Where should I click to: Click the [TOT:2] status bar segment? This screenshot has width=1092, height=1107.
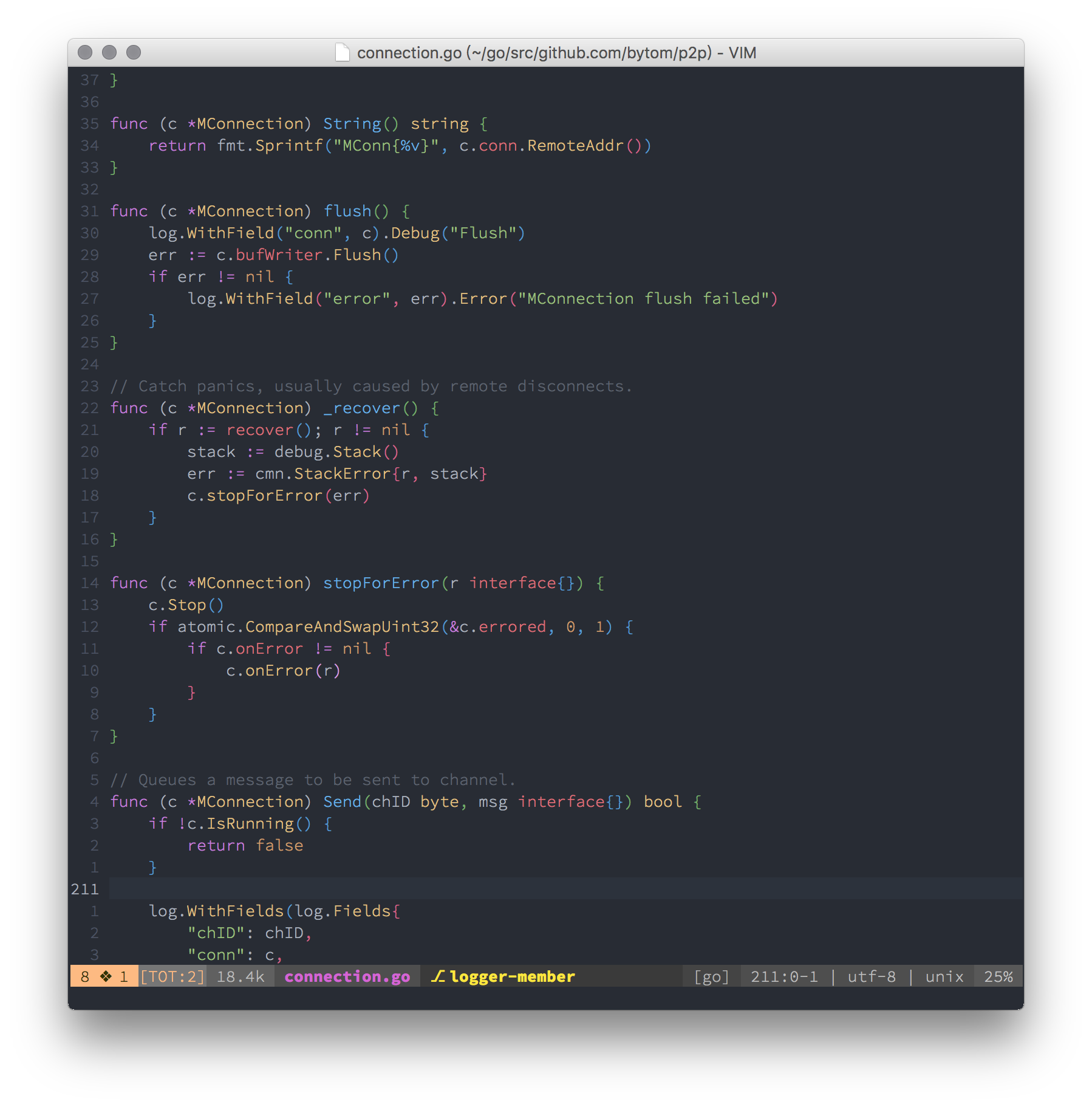pyautogui.click(x=172, y=976)
